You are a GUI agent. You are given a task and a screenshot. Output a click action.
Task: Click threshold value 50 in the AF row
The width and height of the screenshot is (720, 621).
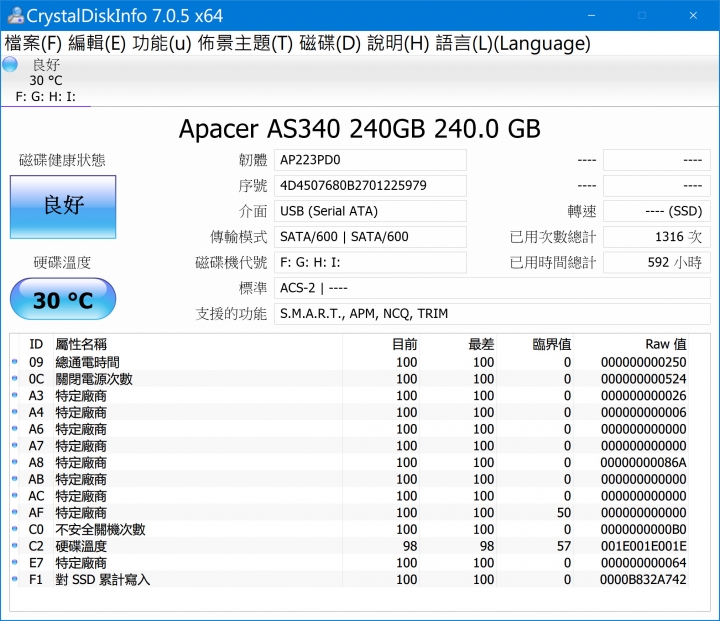coord(564,513)
